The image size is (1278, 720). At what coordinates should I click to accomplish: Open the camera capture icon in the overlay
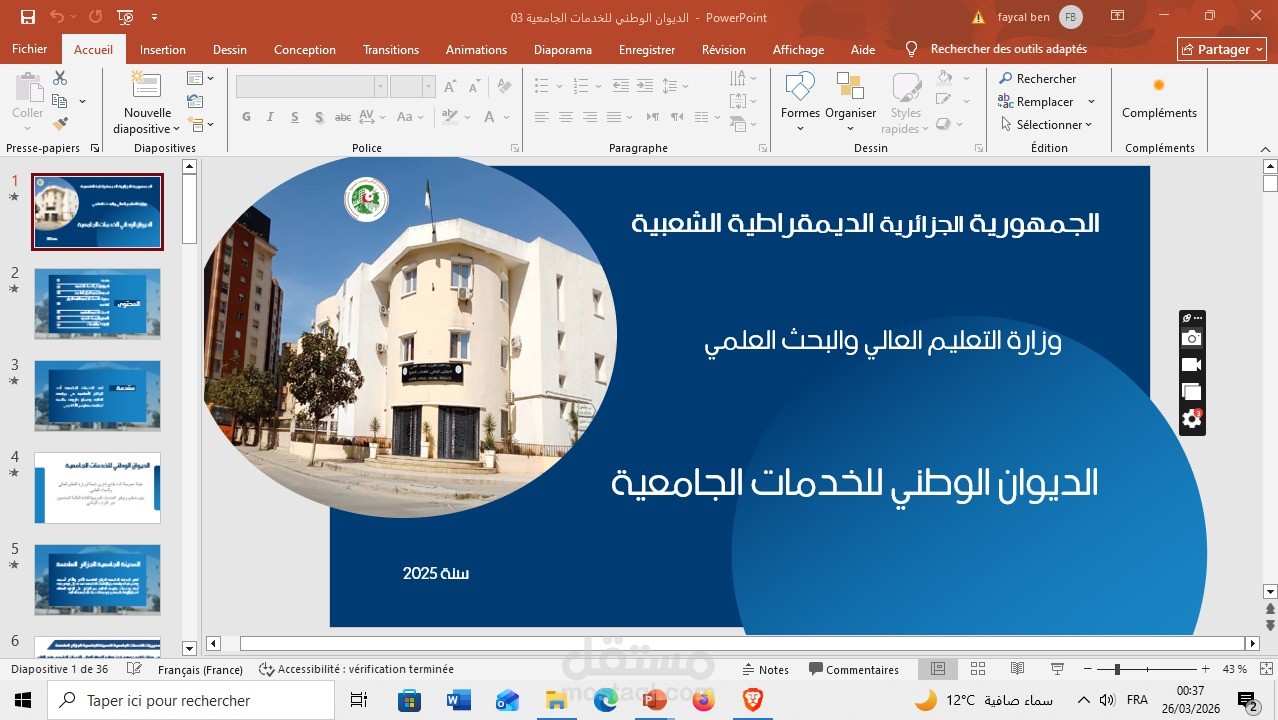[1190, 338]
